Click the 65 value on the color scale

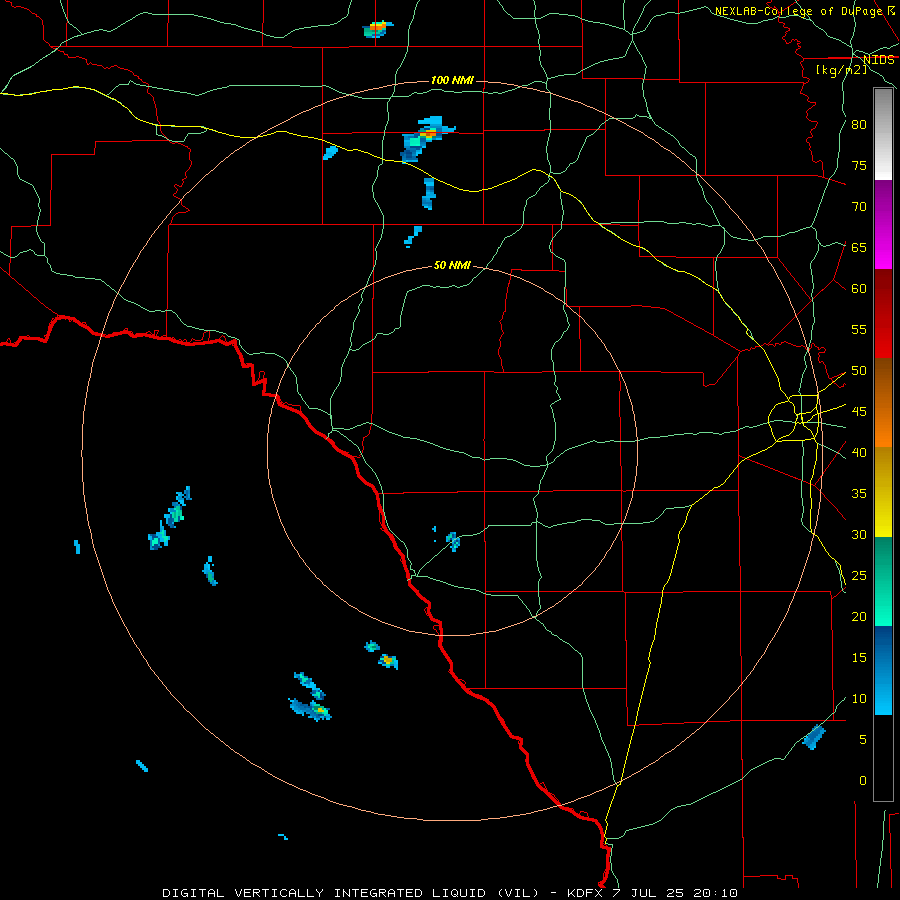tap(859, 247)
